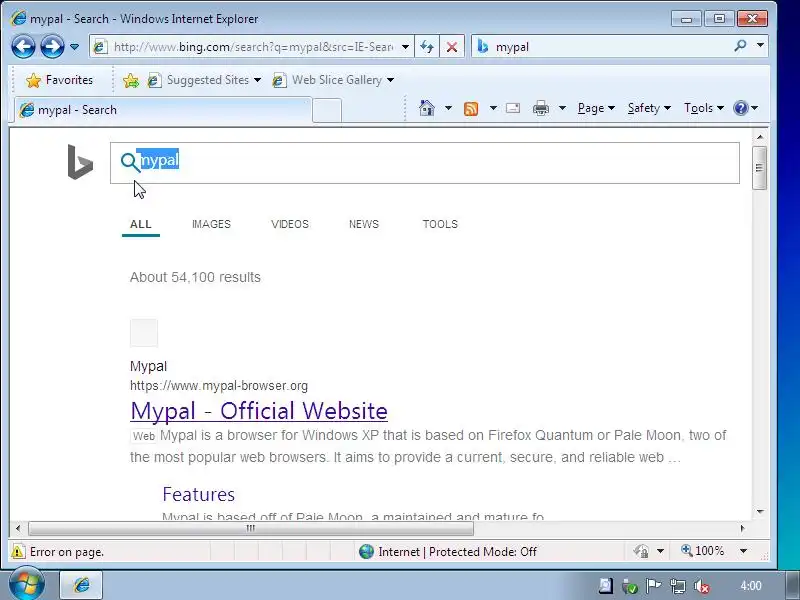Click the Refresh page icon
The image size is (800, 600).
(x=427, y=47)
